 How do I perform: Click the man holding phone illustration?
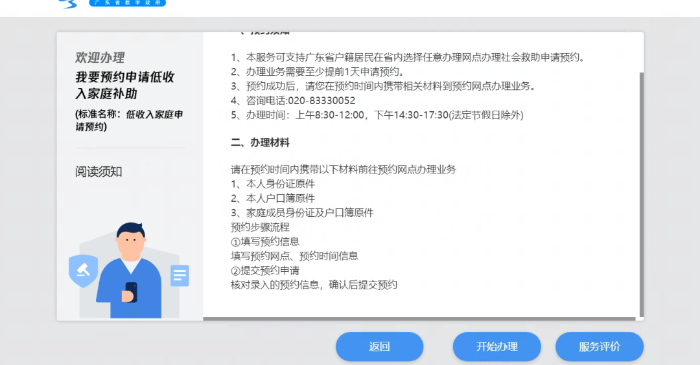(x=129, y=270)
